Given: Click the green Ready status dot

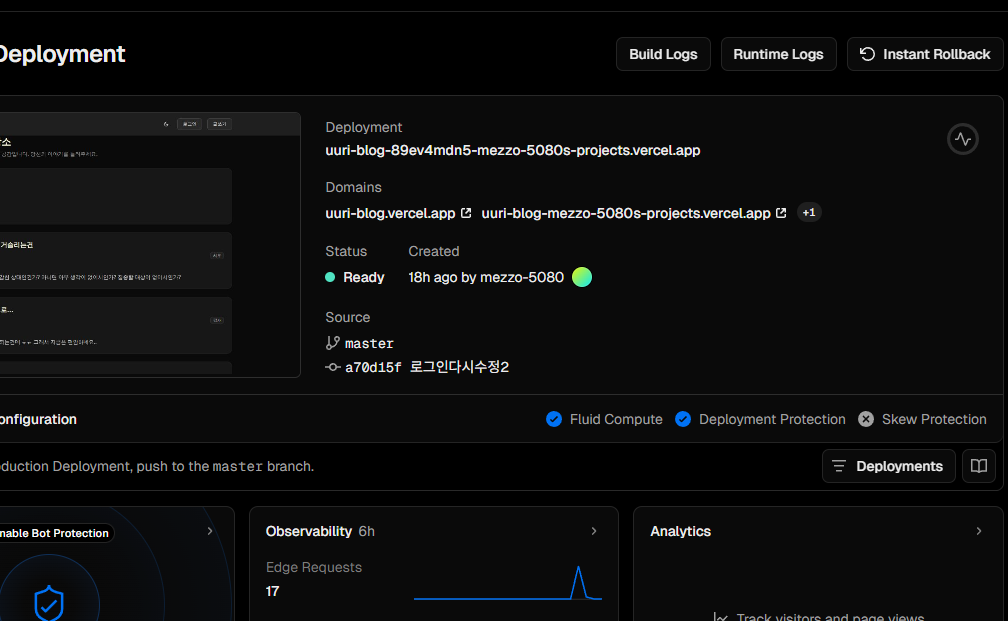Looking at the screenshot, I should click(x=330, y=277).
